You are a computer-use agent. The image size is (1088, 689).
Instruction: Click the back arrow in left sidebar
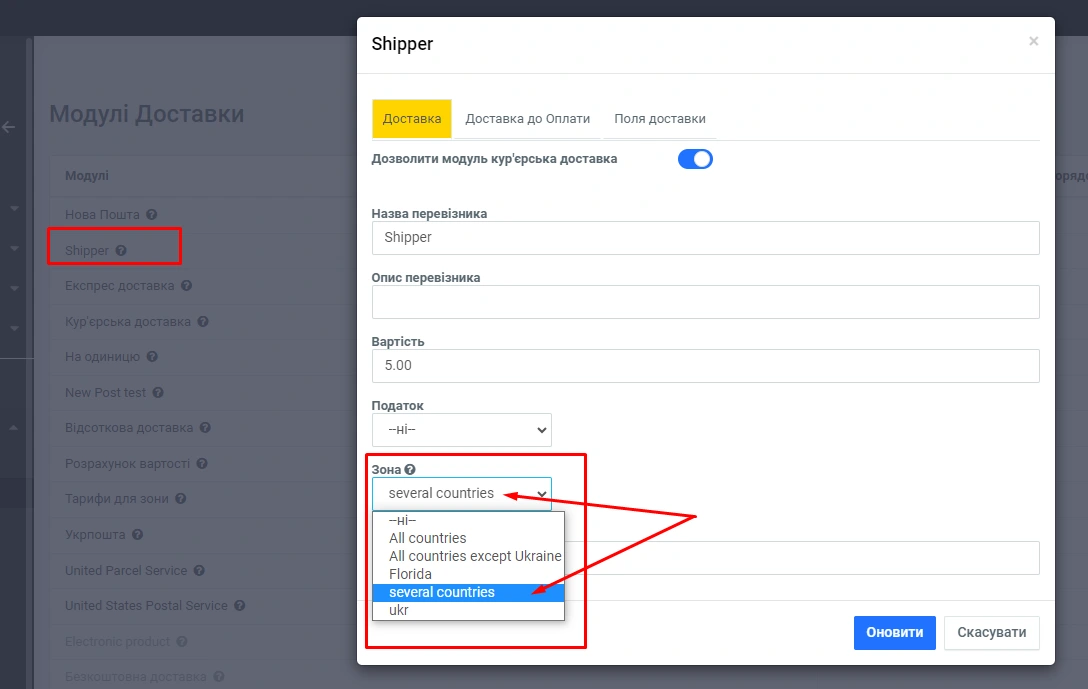9,127
